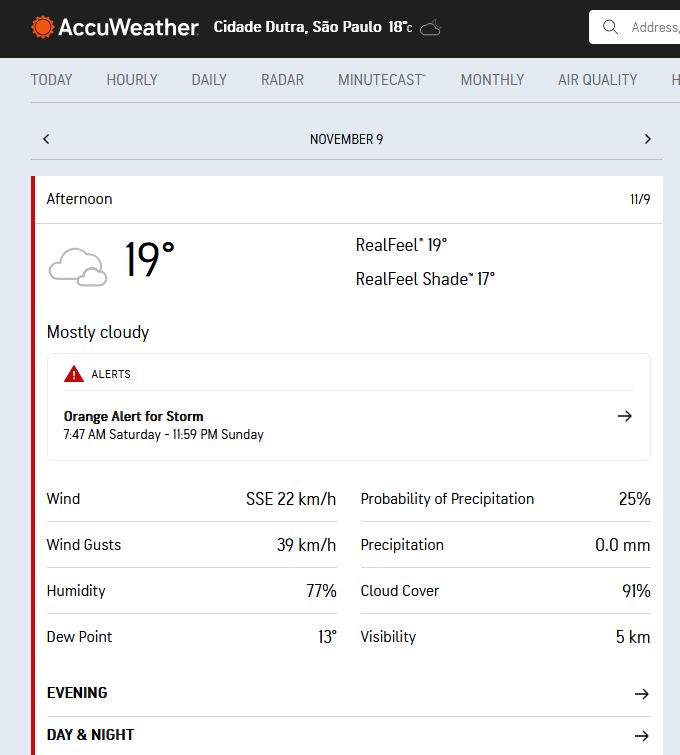
Task: Click the 13° dew point value
Action: point(327,637)
